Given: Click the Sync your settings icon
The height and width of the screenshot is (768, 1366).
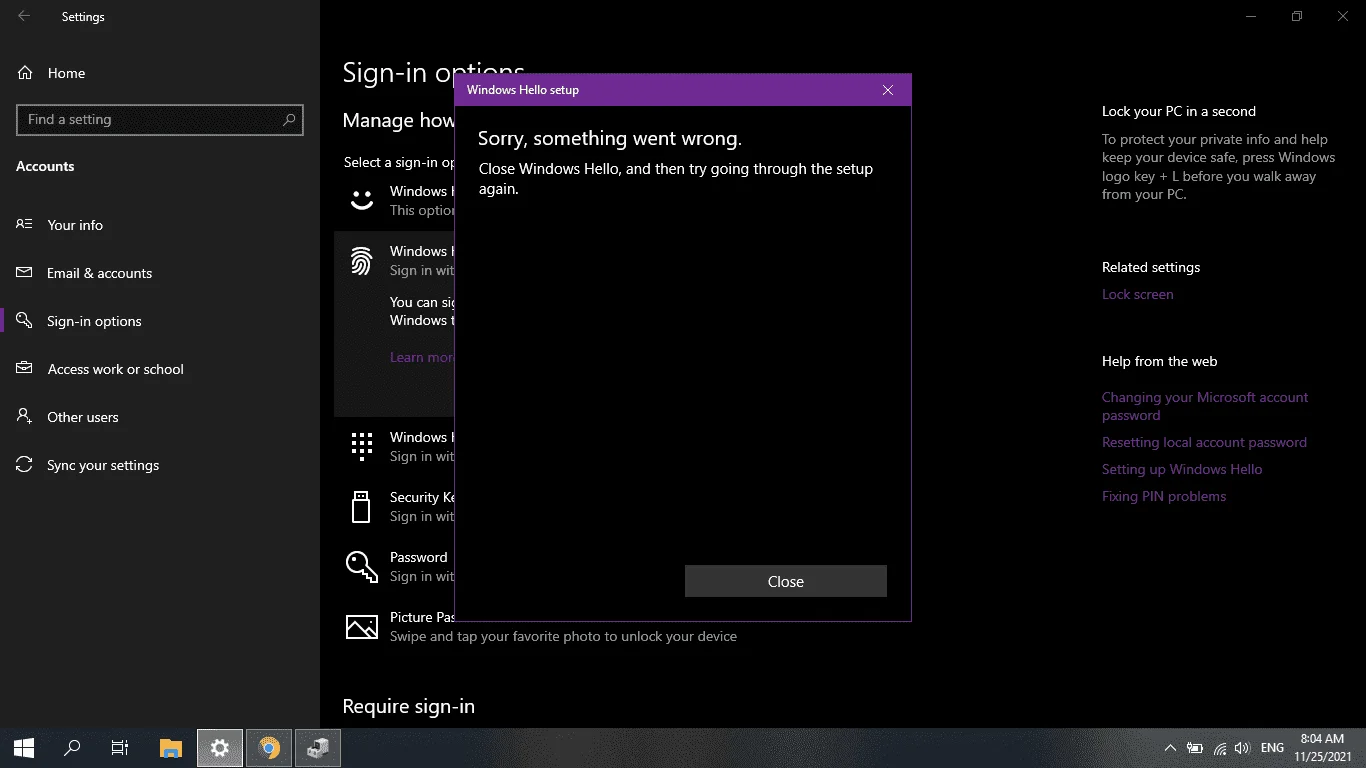Looking at the screenshot, I should point(25,464).
